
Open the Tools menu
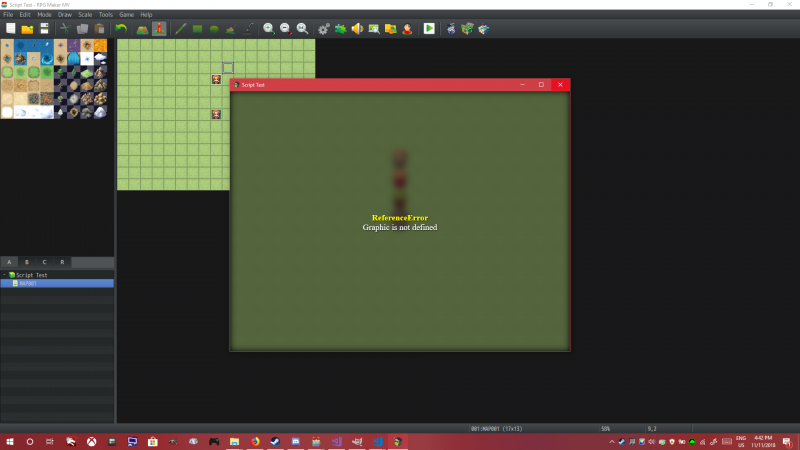(x=106, y=15)
